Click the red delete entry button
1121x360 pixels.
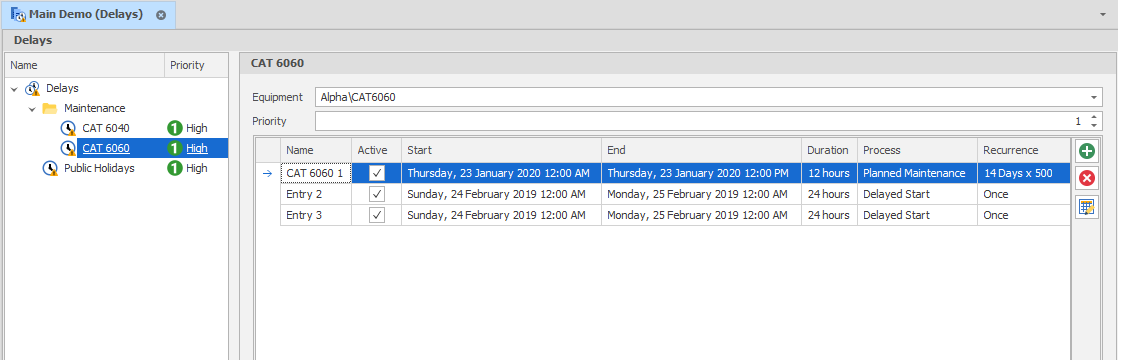pyautogui.click(x=1087, y=179)
